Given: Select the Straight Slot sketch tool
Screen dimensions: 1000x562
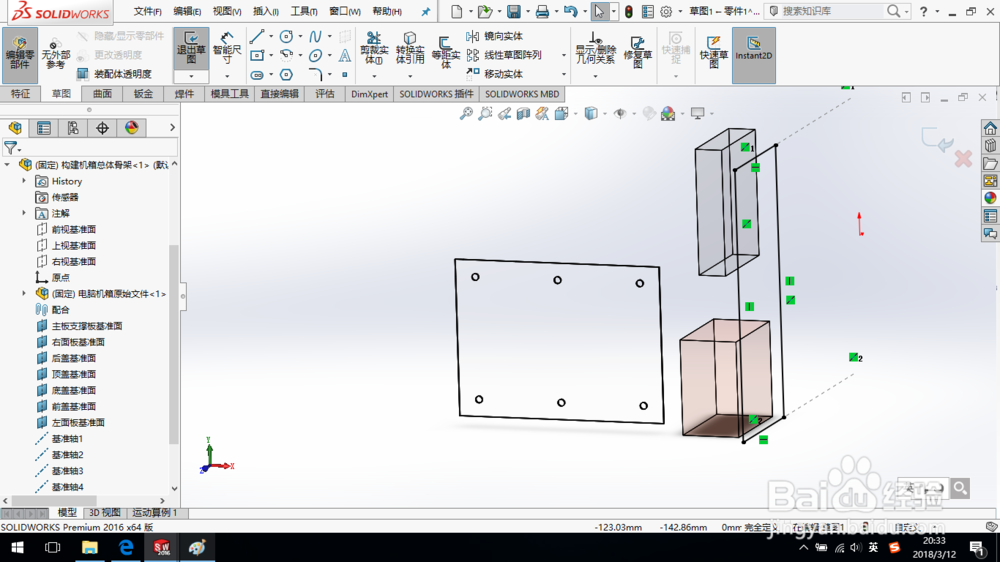Looking at the screenshot, I should pos(256,75).
